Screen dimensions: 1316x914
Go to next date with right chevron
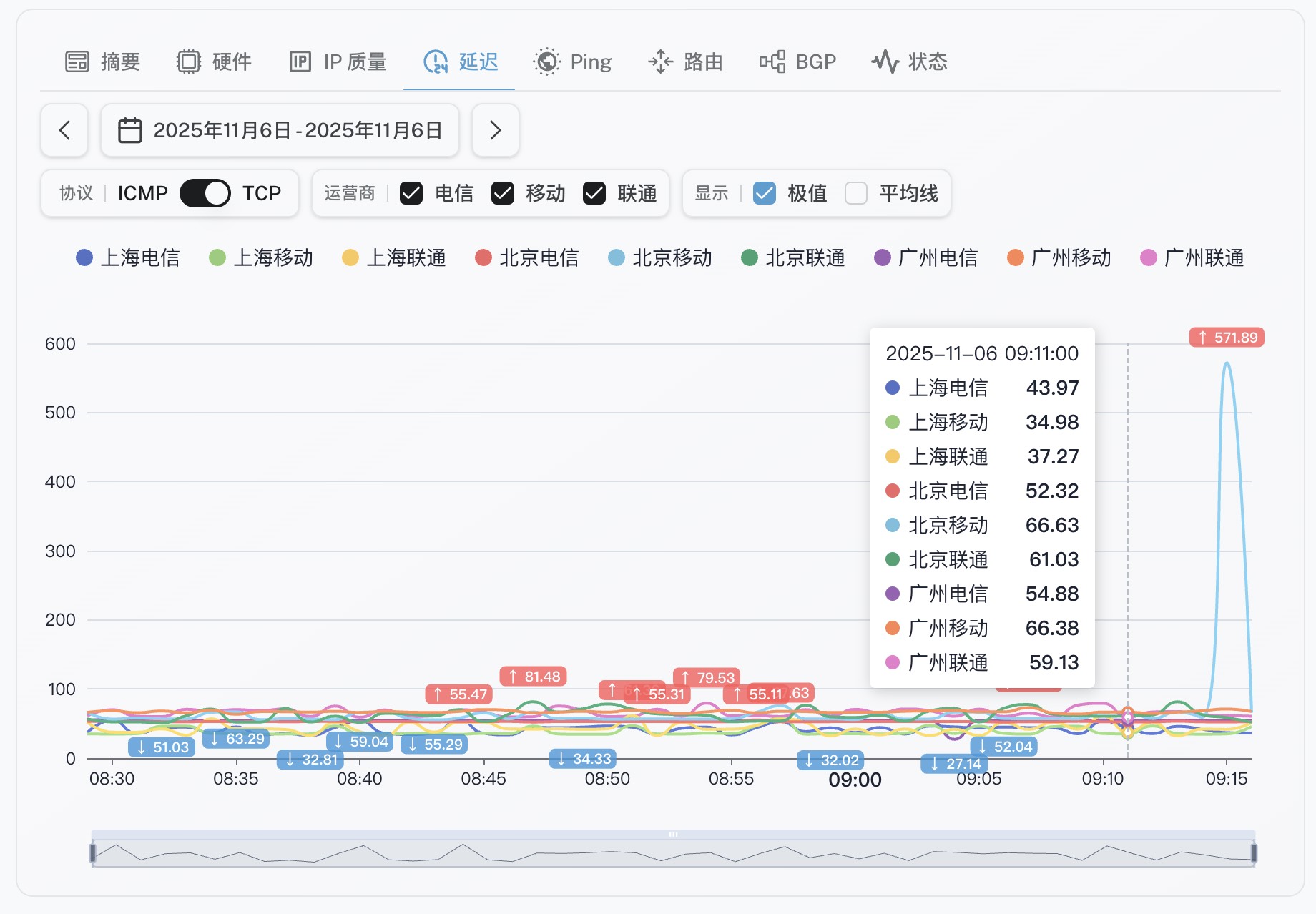pyautogui.click(x=495, y=131)
